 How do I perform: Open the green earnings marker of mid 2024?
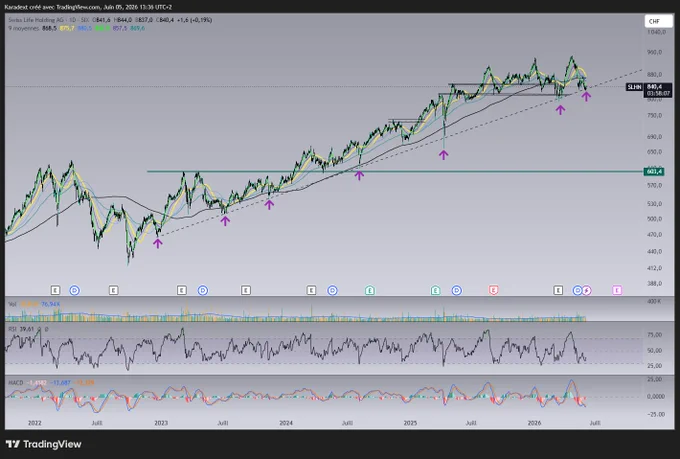(369, 290)
